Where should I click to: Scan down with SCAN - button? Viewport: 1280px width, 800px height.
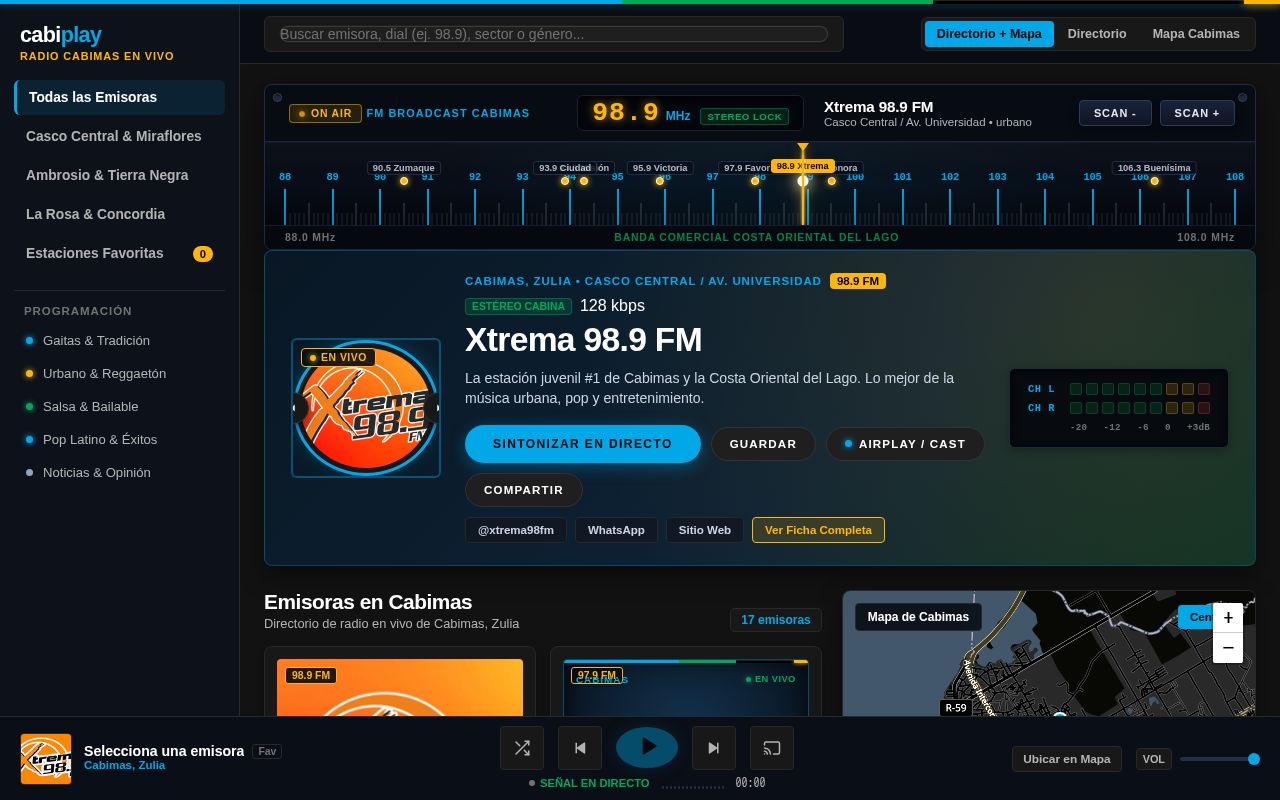click(1115, 113)
